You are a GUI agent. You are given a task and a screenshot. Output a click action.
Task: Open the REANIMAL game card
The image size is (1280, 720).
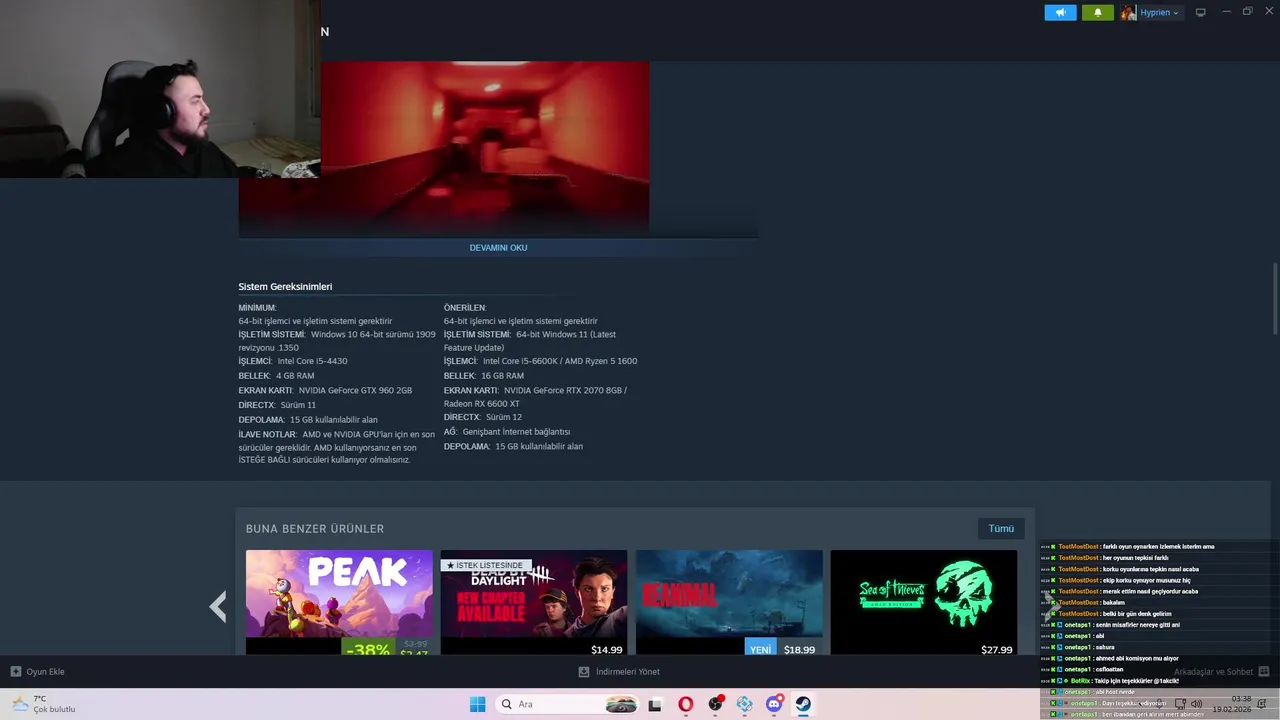click(x=729, y=602)
